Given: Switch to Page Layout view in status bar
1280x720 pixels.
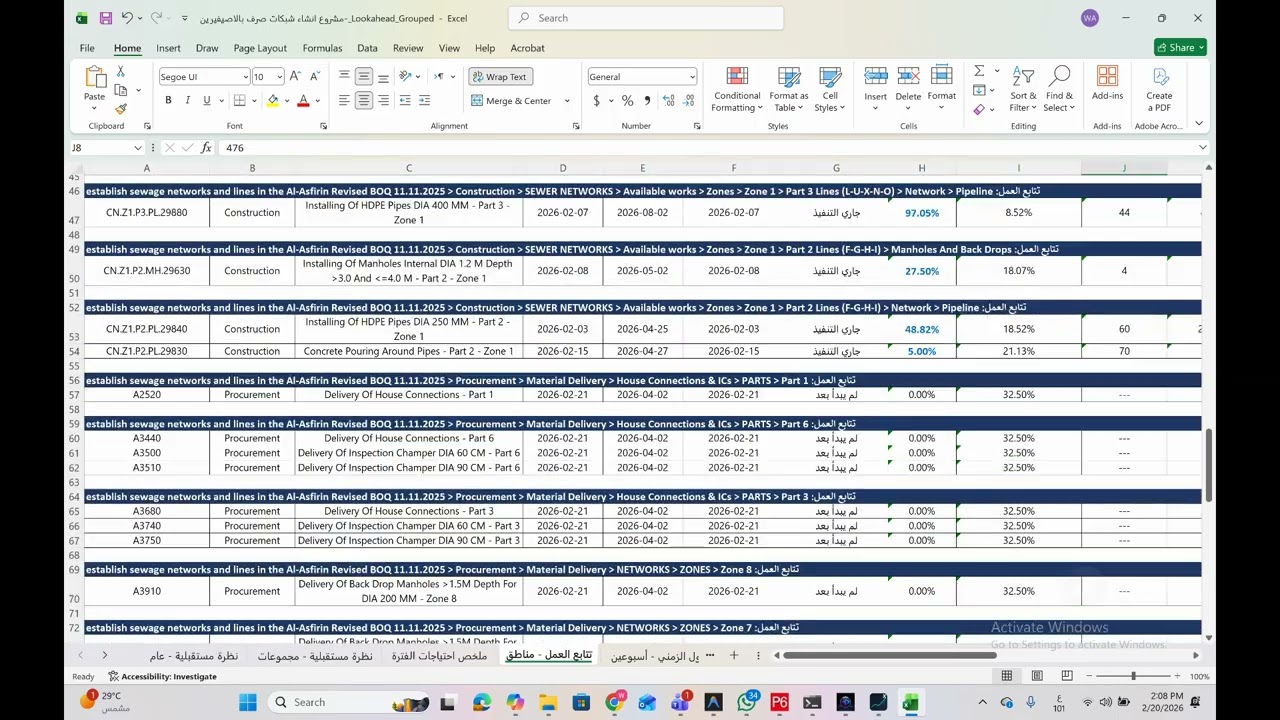Looking at the screenshot, I should 1037,676.
